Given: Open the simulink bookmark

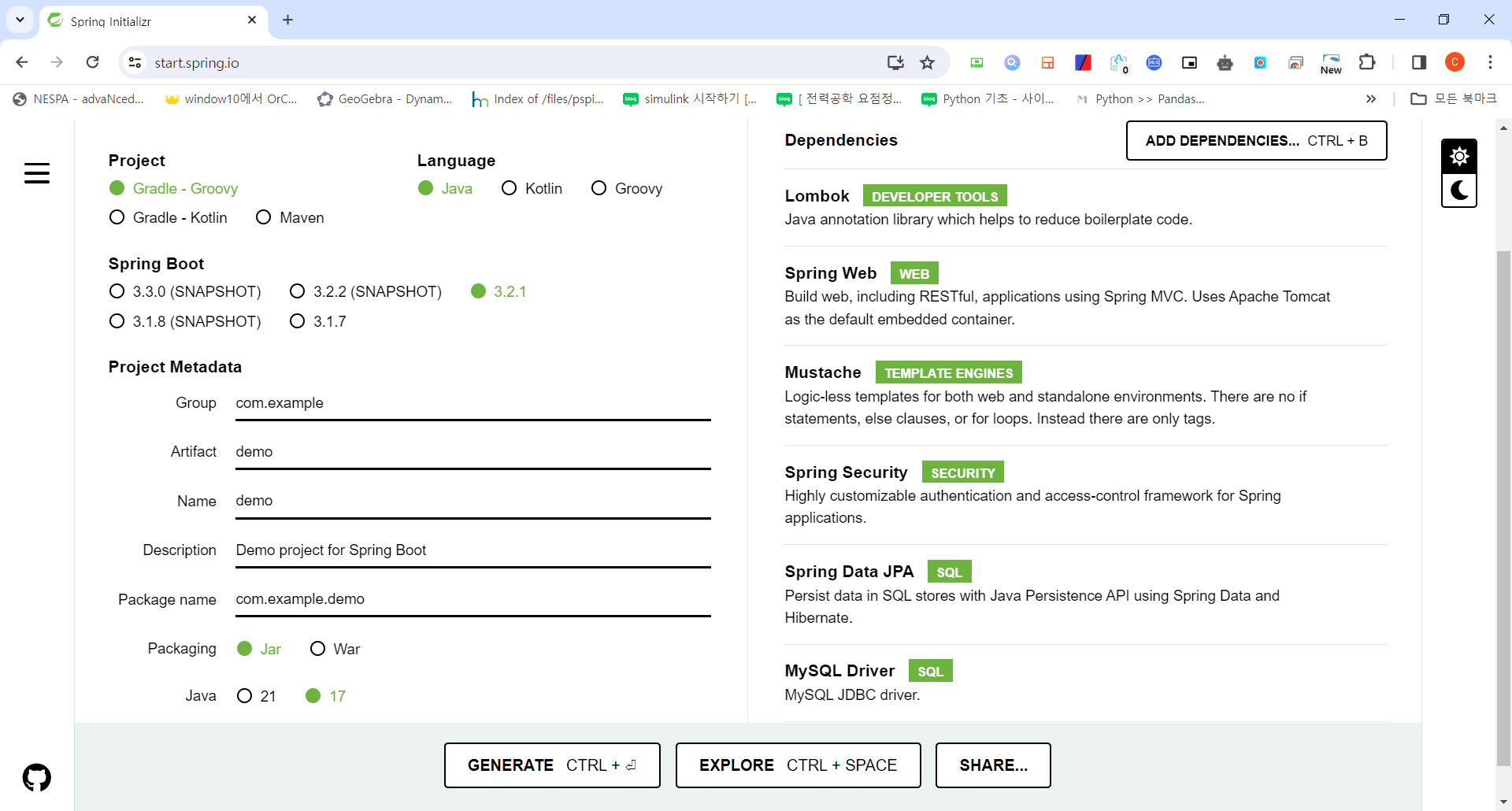Looking at the screenshot, I should [690, 98].
